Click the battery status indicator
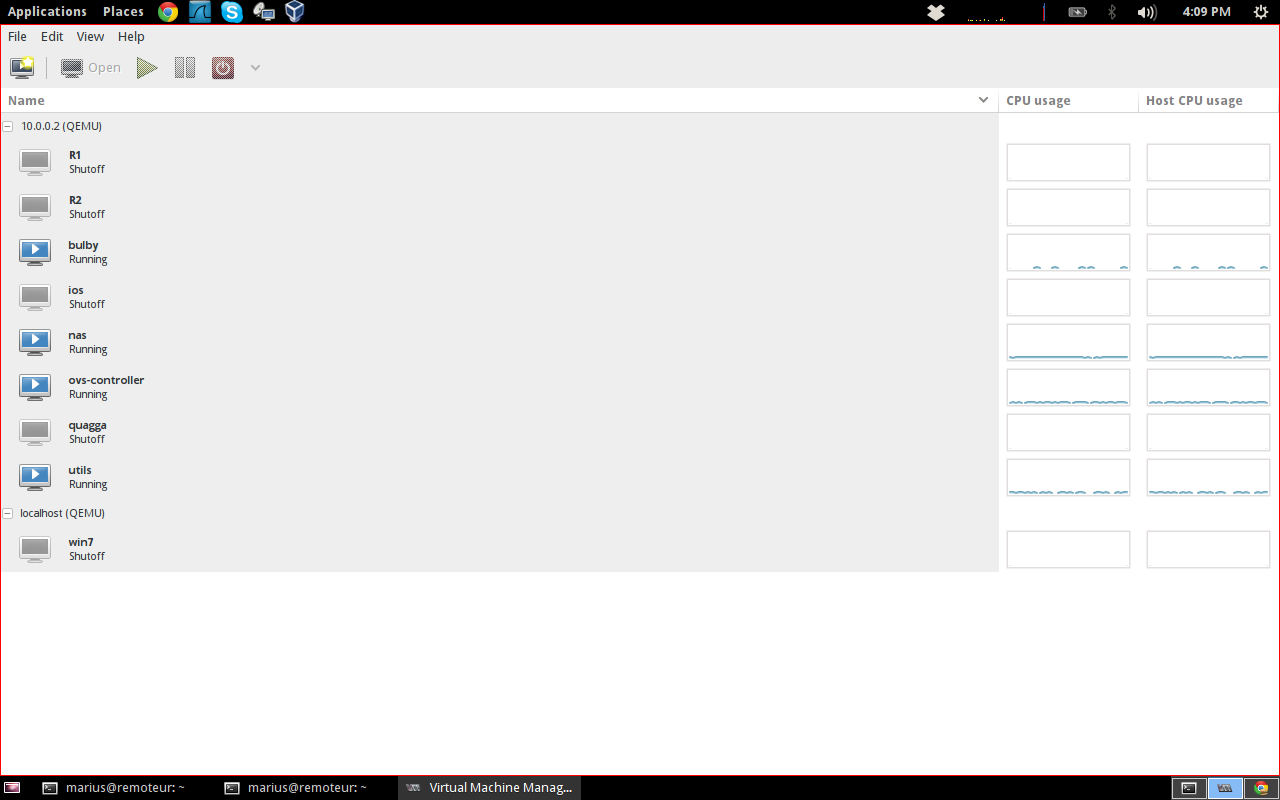Image resolution: width=1280 pixels, height=800 pixels. [1077, 12]
